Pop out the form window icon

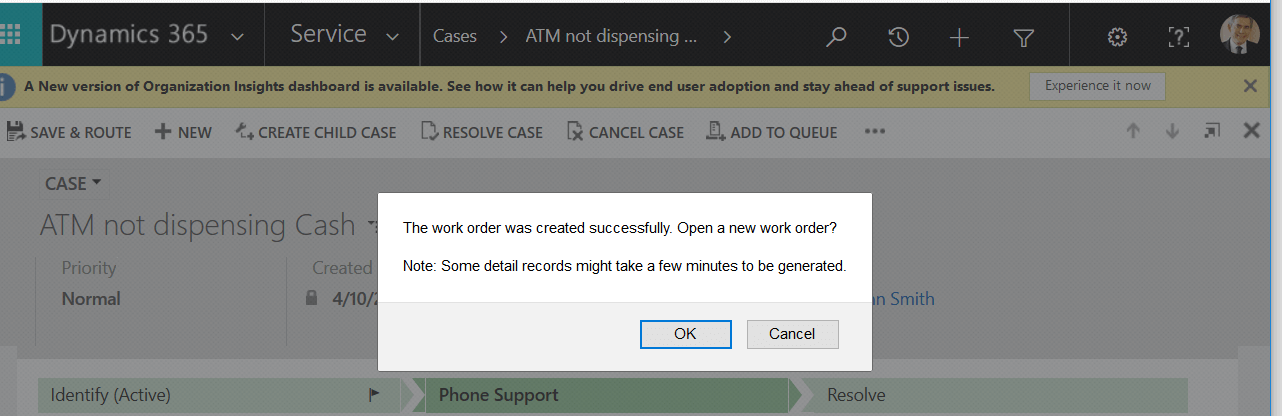point(1212,131)
